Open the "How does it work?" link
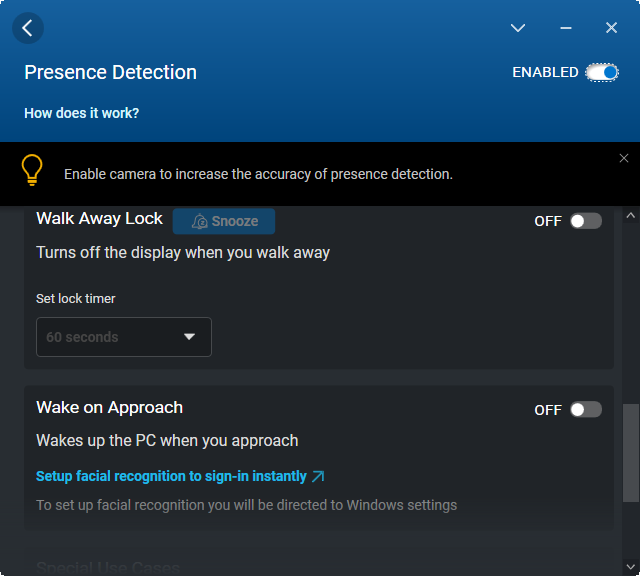The height and width of the screenshot is (576, 640). pyautogui.click(x=82, y=113)
